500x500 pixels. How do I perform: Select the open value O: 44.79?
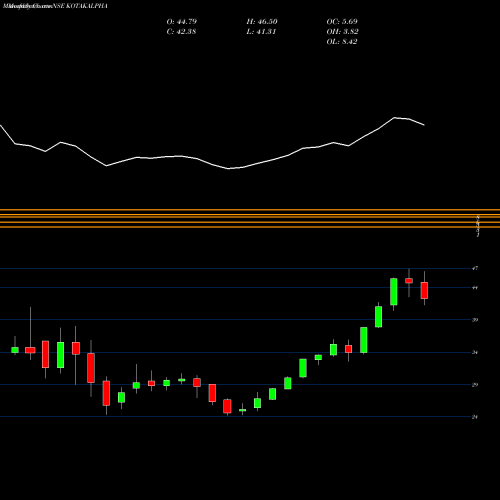click(x=182, y=22)
